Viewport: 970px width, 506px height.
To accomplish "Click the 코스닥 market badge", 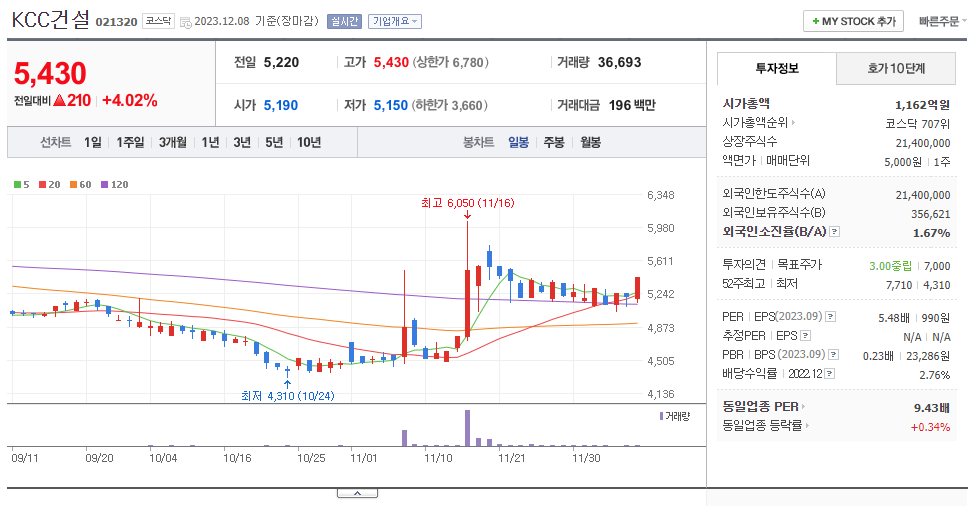I will click(x=158, y=21).
